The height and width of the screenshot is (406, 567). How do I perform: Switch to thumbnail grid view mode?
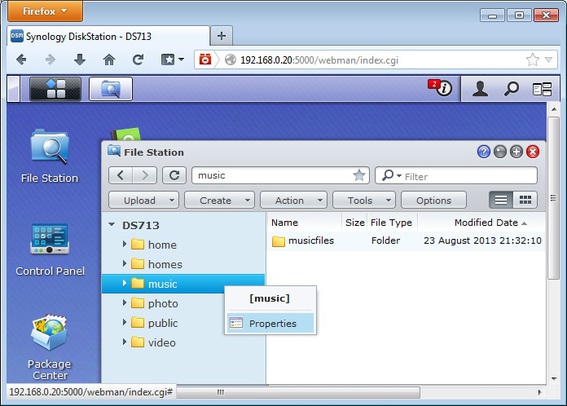[x=525, y=200]
